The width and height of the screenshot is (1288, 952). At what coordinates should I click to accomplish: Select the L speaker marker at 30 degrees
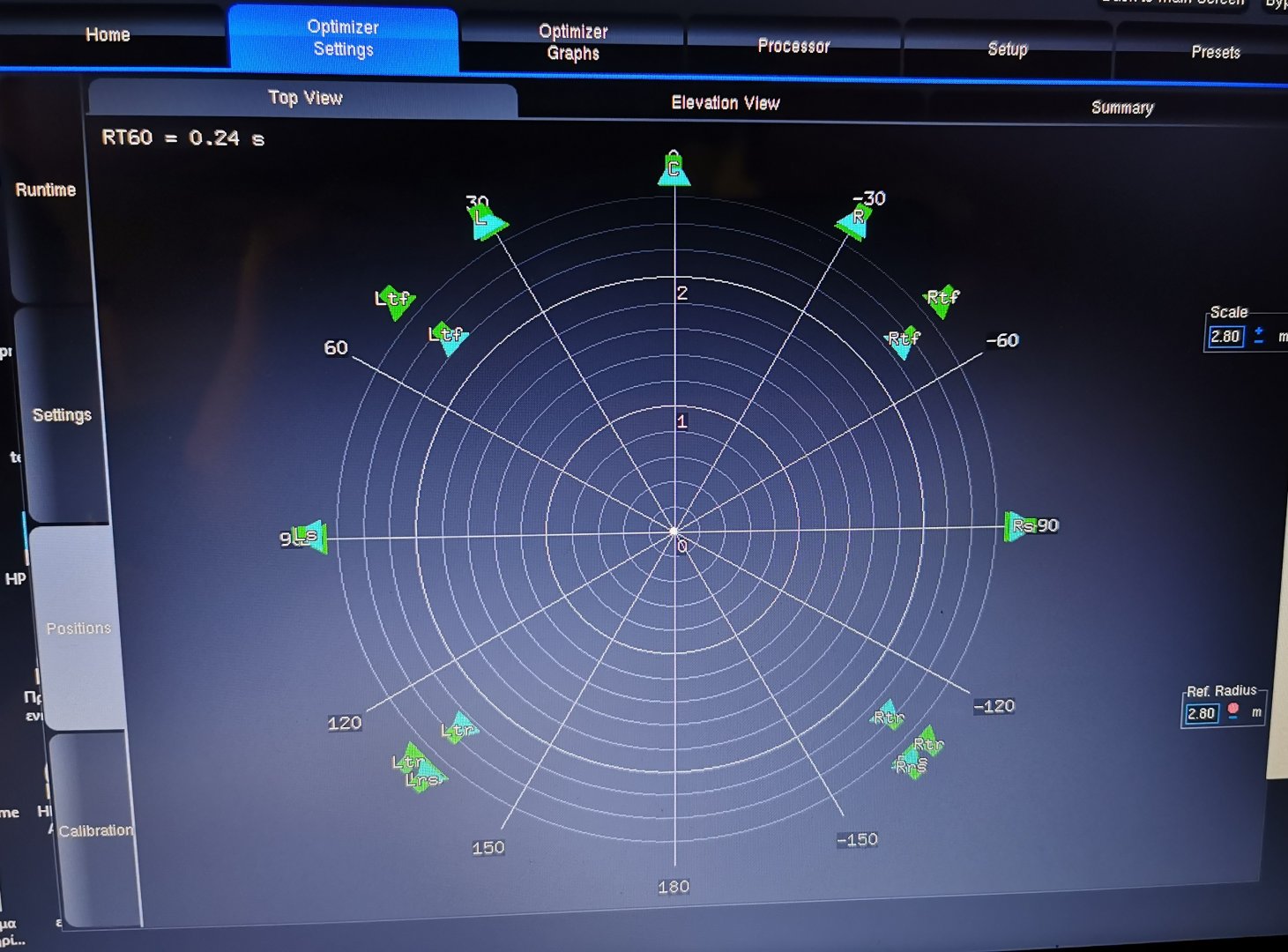(486, 222)
